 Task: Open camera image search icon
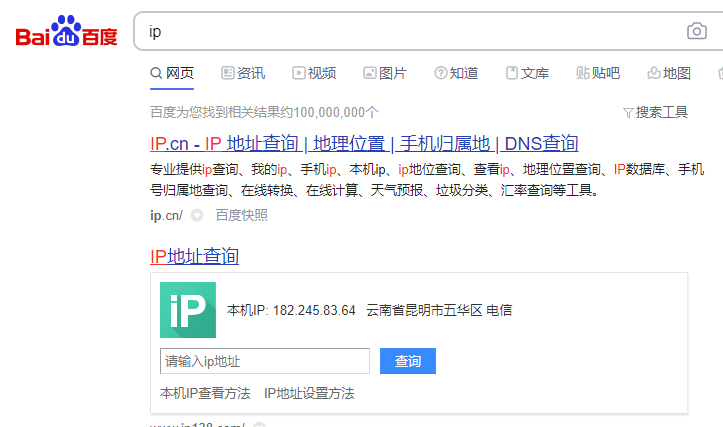697,31
